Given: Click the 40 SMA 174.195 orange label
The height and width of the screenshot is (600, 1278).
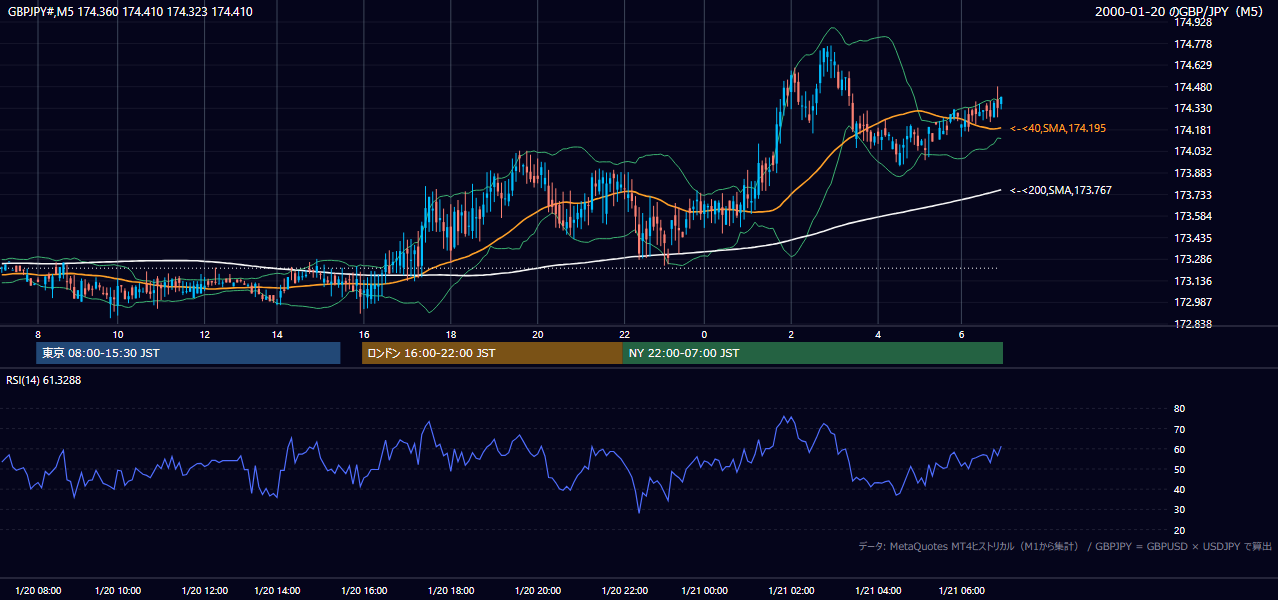Looking at the screenshot, I should tap(1058, 128).
